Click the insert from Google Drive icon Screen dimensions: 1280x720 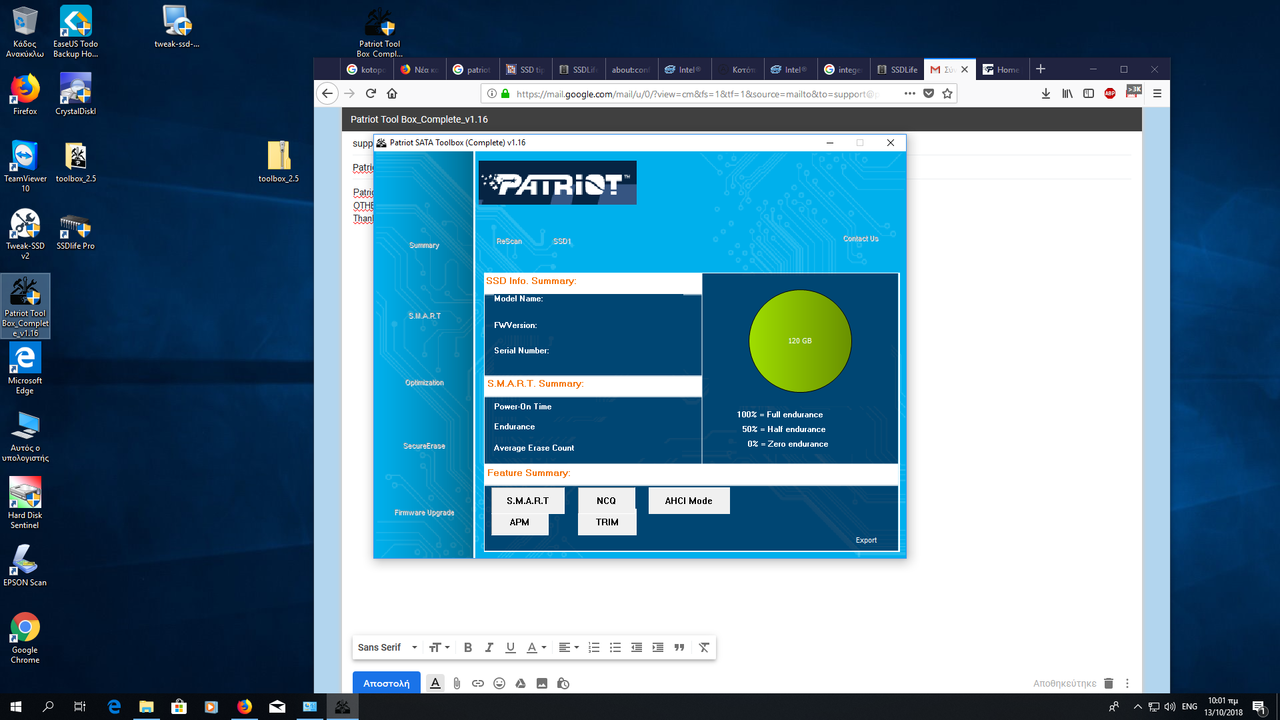[520, 683]
